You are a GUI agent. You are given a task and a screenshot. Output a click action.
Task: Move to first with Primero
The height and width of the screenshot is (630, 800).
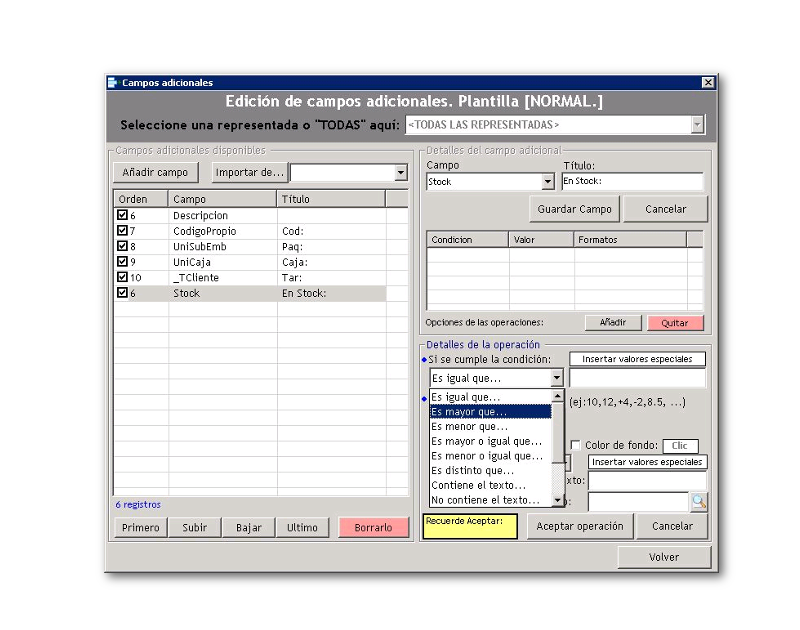point(141,527)
